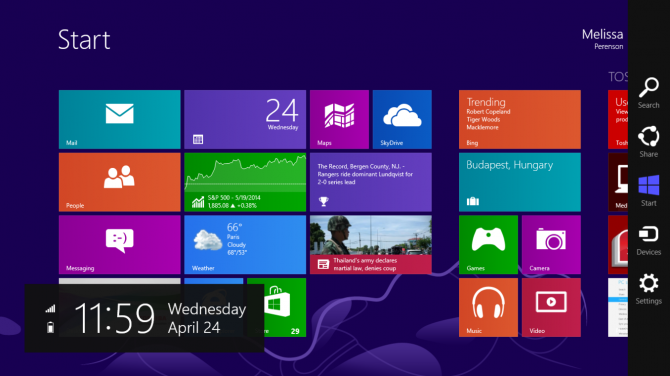The height and width of the screenshot is (376, 670).
Task: Open the Sports tile about Rangers
Action: pyautogui.click(x=370, y=182)
